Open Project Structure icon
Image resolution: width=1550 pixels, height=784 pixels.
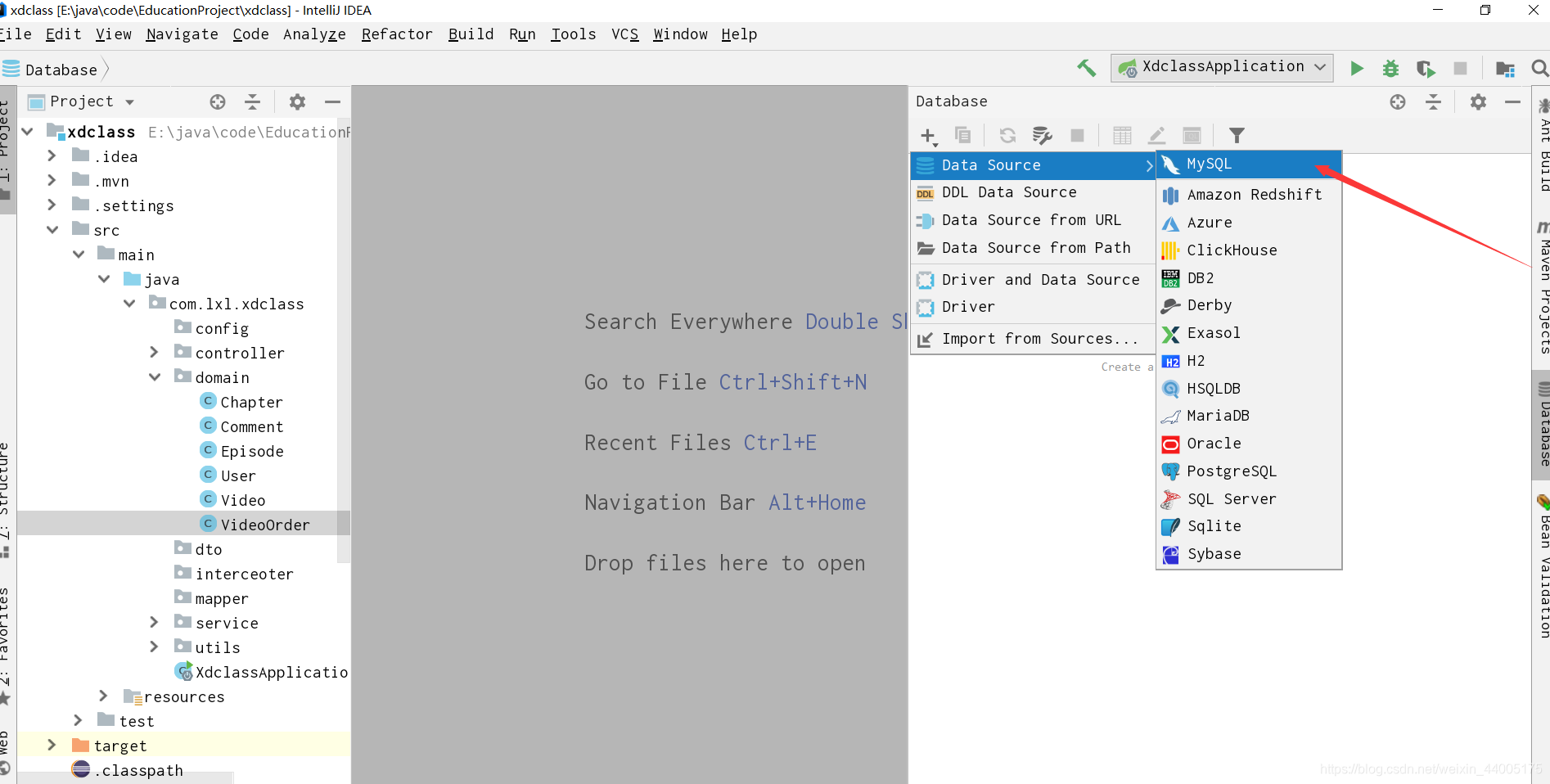pyautogui.click(x=1505, y=68)
